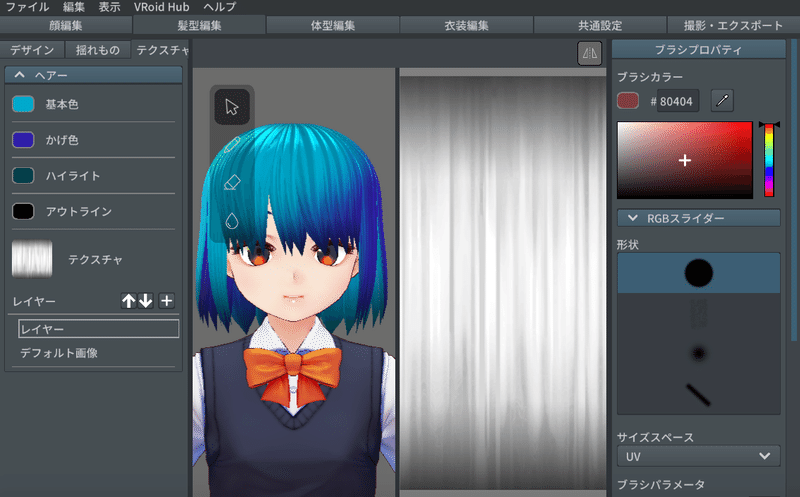Expand the RGBスライダー section

point(698,218)
